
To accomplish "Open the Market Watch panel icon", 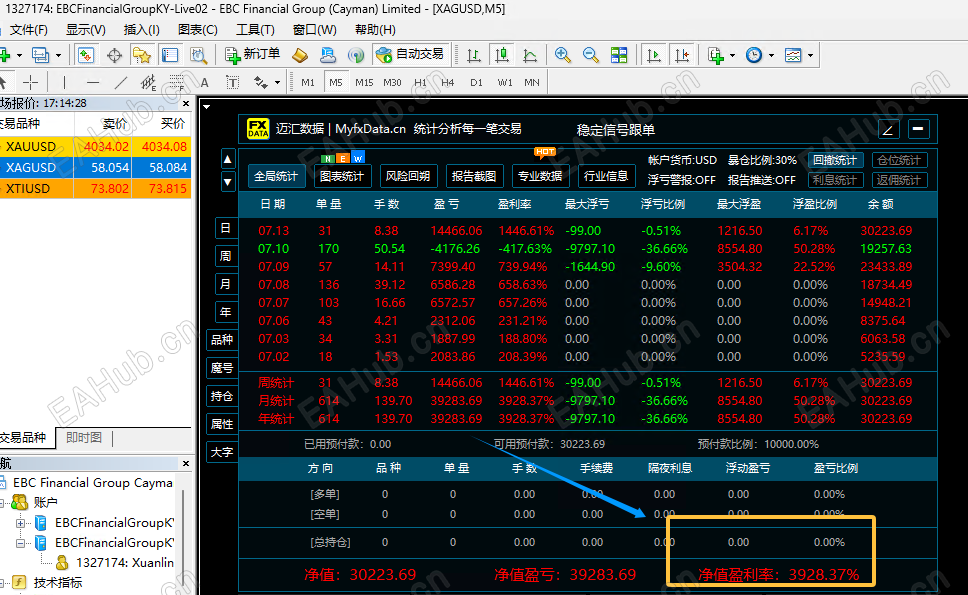I will [86, 55].
